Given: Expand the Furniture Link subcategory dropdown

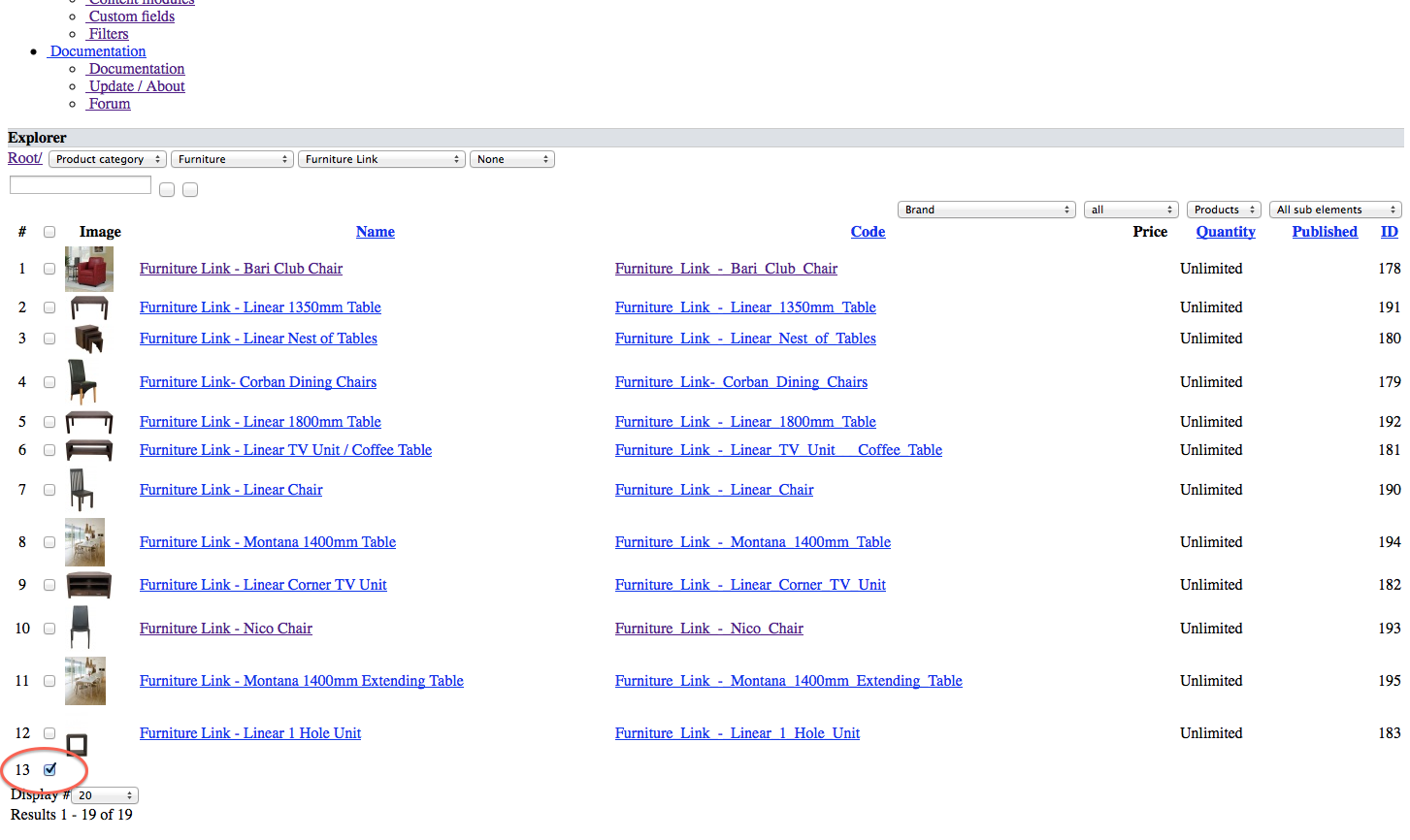Looking at the screenshot, I should [382, 159].
